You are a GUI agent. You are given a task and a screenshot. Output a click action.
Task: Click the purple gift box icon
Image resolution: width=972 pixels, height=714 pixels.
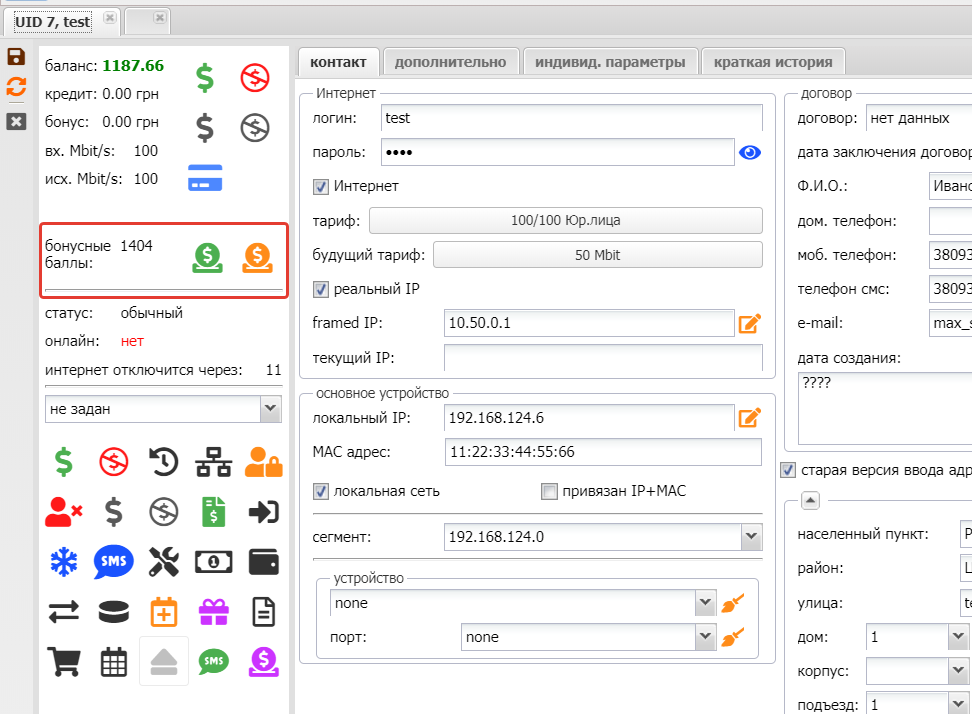214,610
